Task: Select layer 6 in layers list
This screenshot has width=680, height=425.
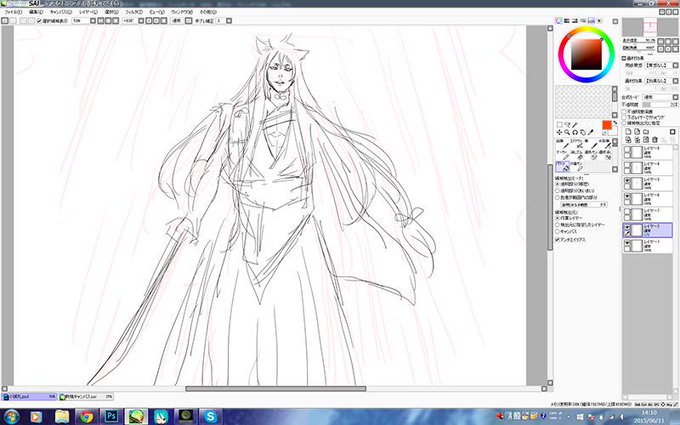Action: click(x=648, y=199)
